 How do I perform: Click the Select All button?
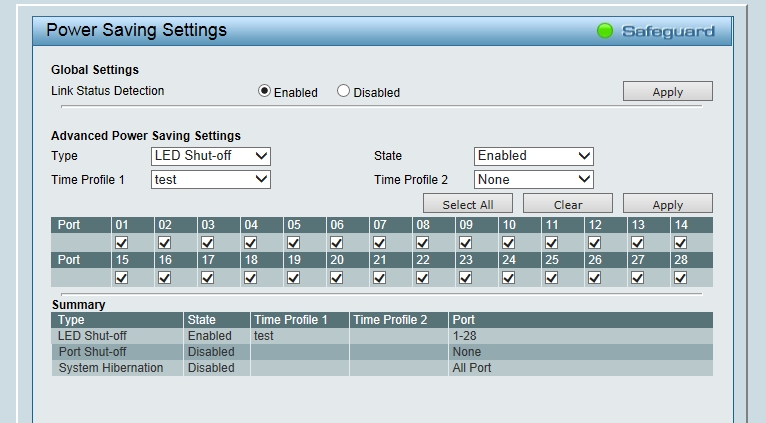(467, 204)
